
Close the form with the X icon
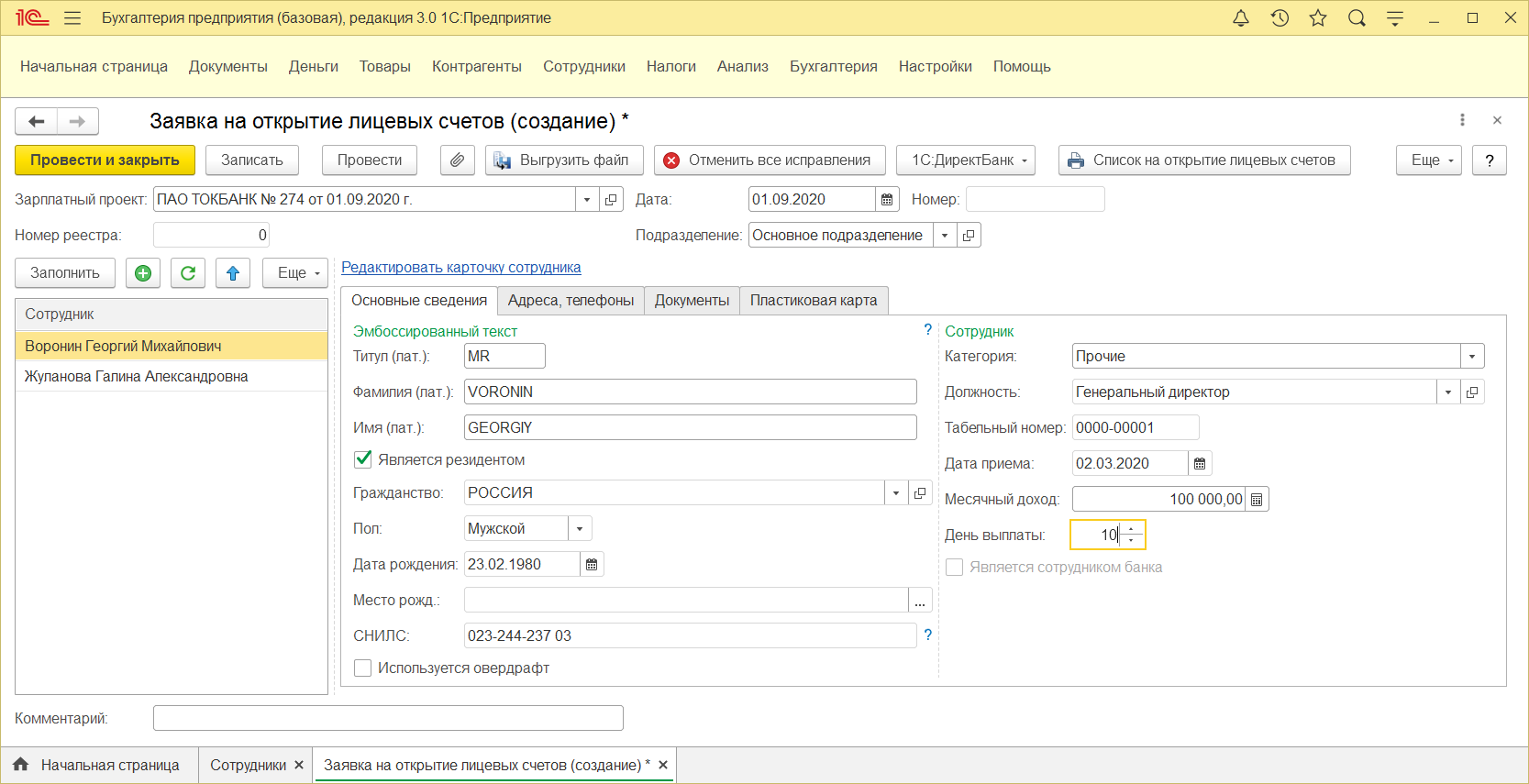point(1497,120)
